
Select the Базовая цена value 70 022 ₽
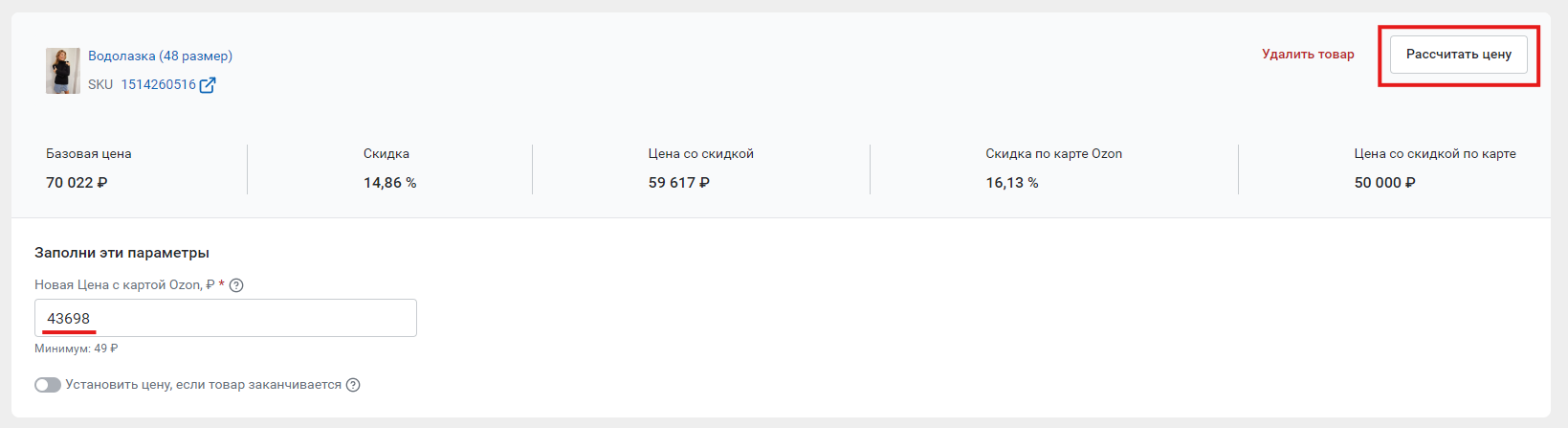coord(77,183)
